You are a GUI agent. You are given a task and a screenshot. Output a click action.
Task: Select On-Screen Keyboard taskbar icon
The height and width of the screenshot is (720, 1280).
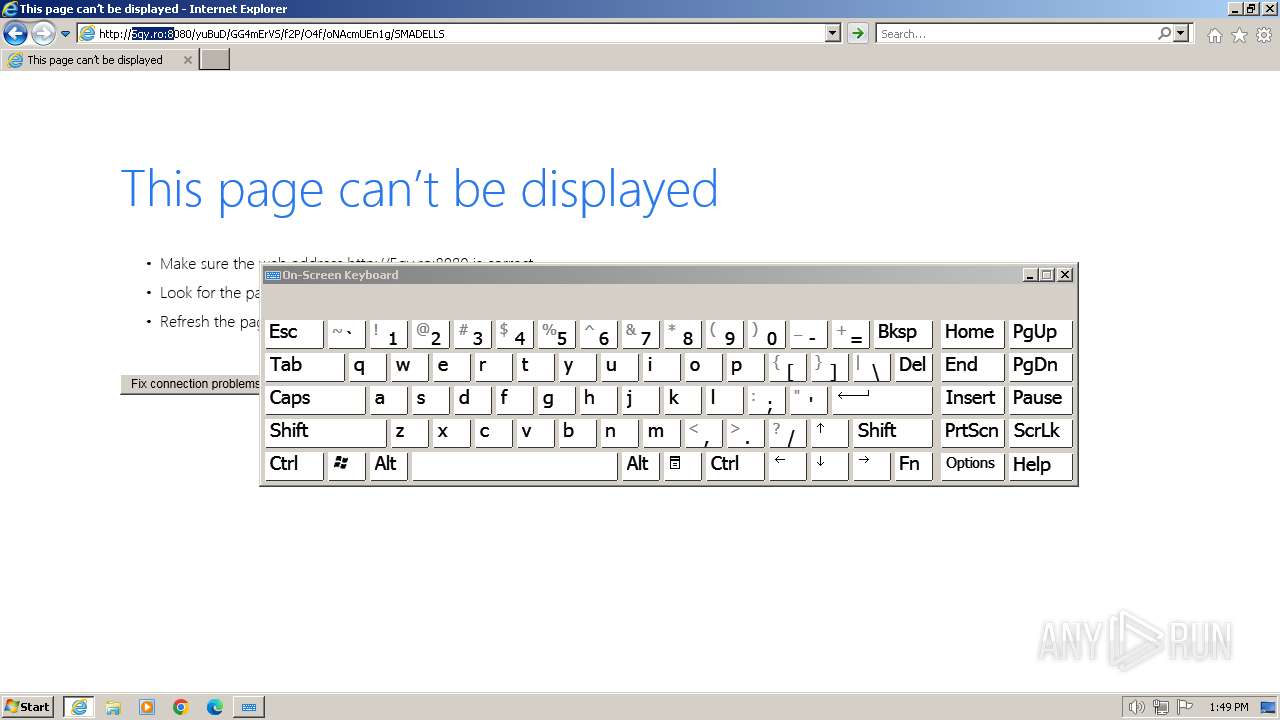tap(249, 707)
